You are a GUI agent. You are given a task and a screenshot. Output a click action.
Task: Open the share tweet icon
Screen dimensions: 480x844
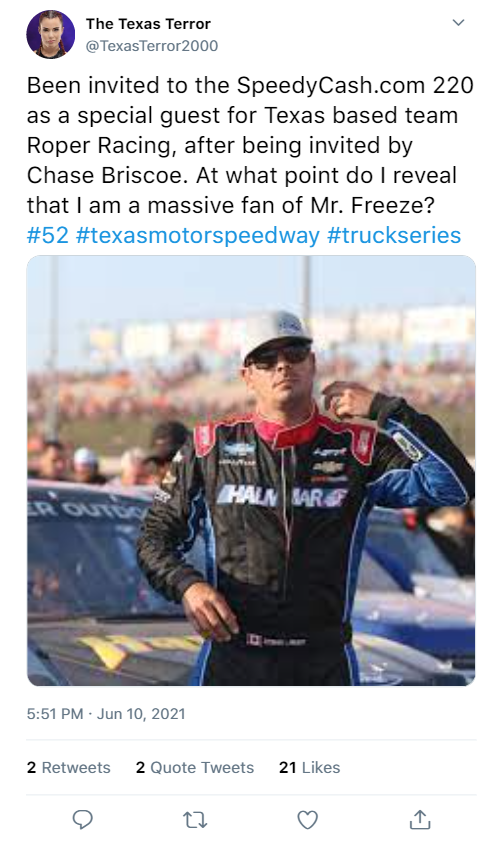coord(420,819)
